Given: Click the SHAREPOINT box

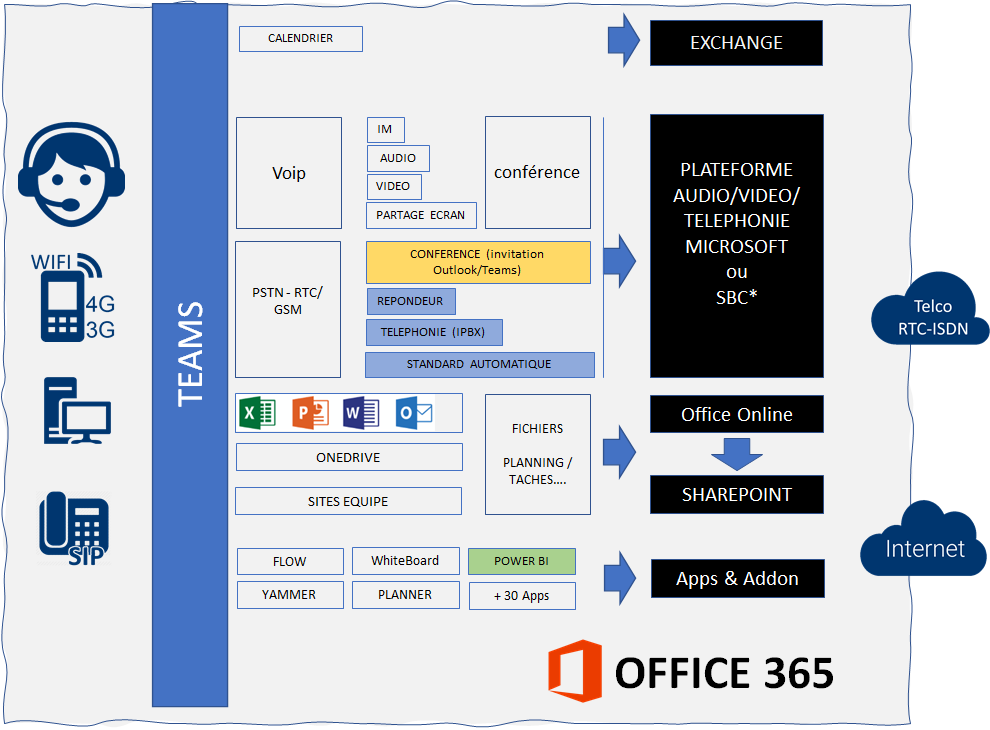Looking at the screenshot, I should coord(736,495).
